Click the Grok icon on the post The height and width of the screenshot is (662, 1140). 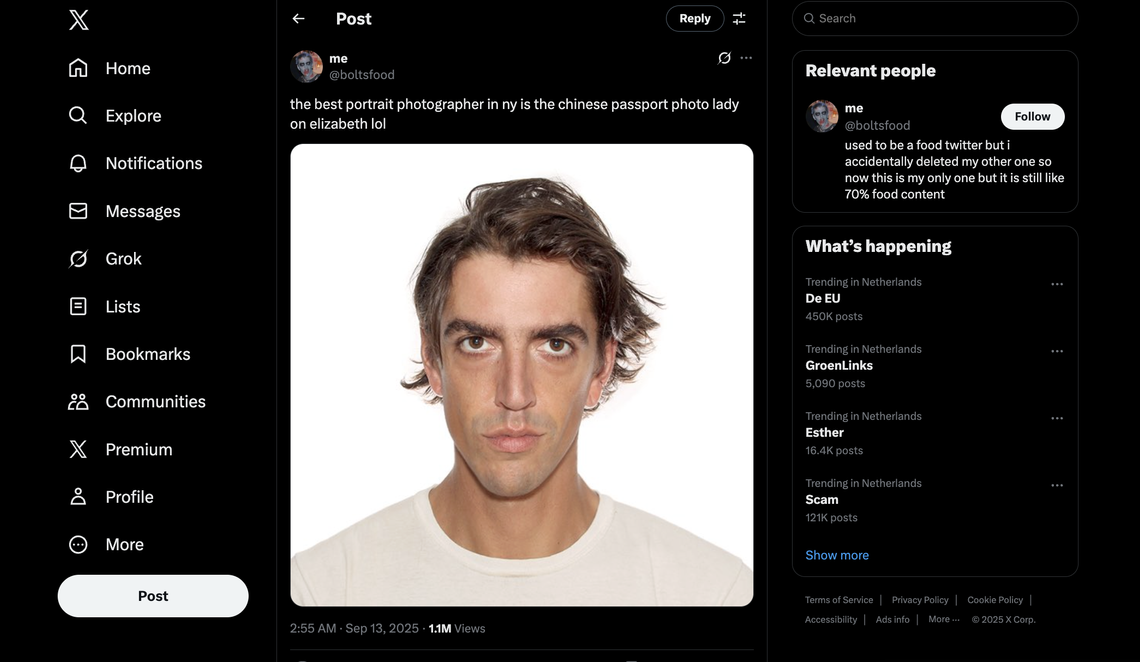coord(724,58)
